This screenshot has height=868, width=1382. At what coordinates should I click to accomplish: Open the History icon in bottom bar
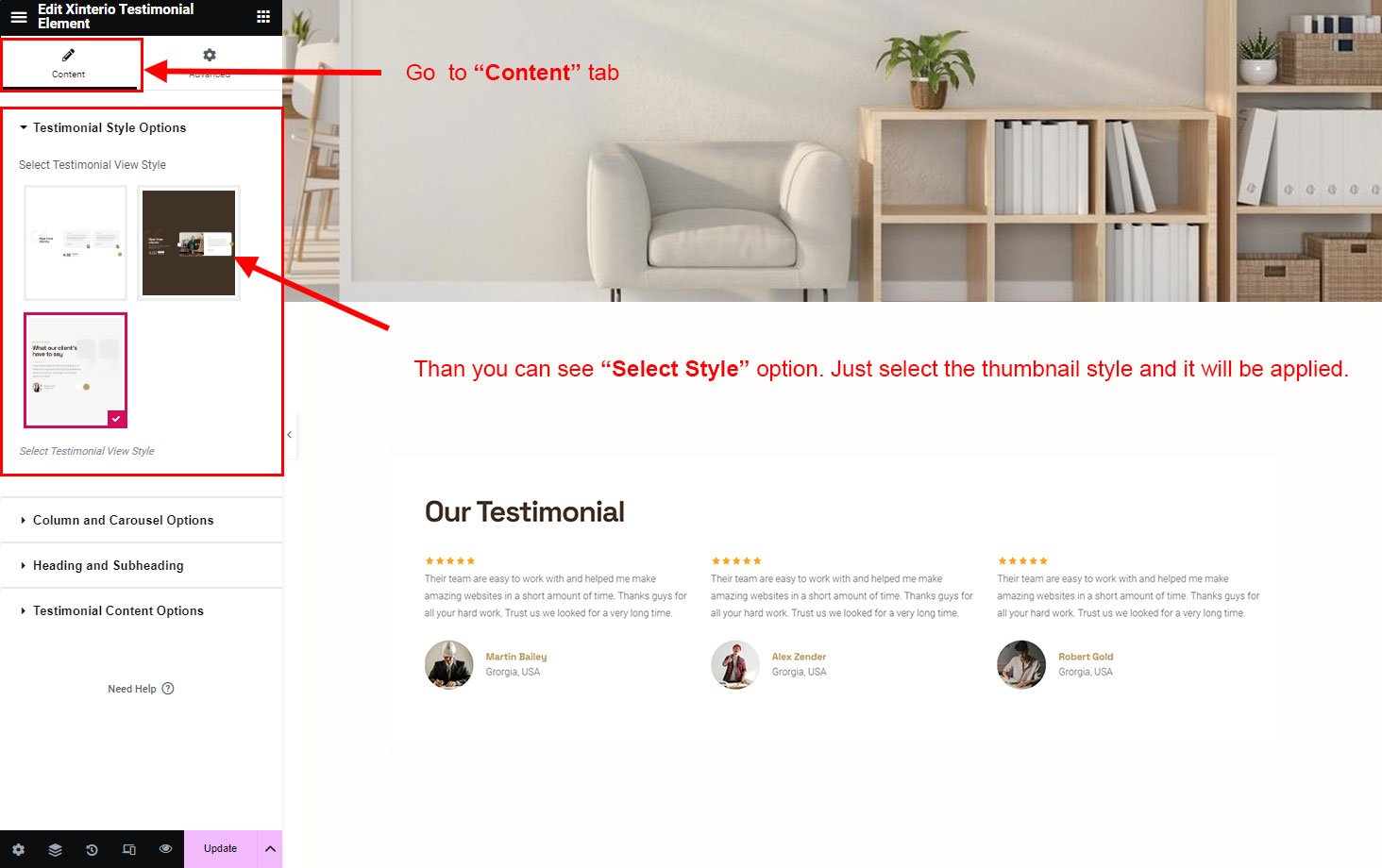[x=92, y=849]
